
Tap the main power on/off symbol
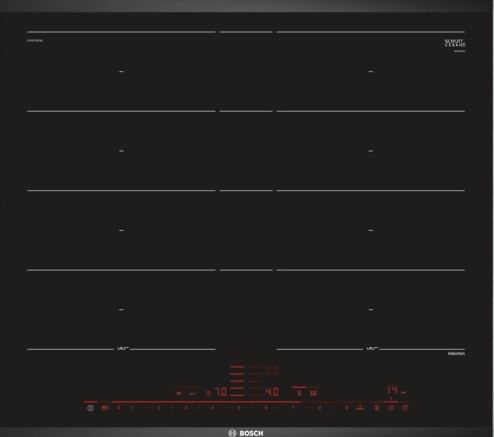tap(90, 408)
